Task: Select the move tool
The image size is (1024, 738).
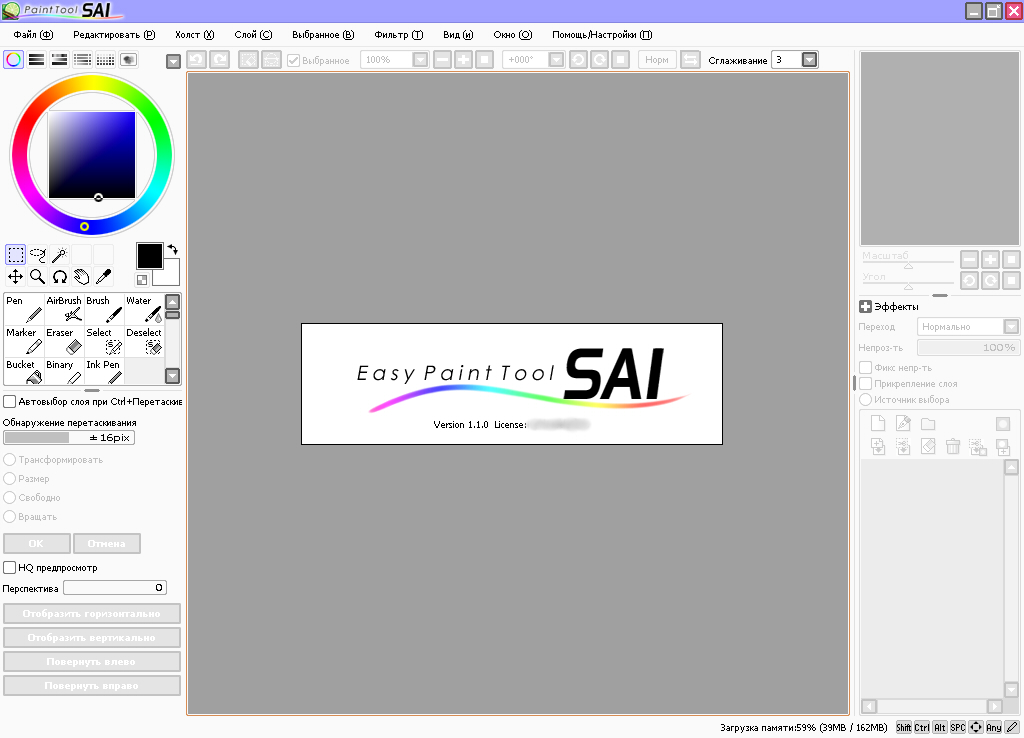Action: coord(16,277)
